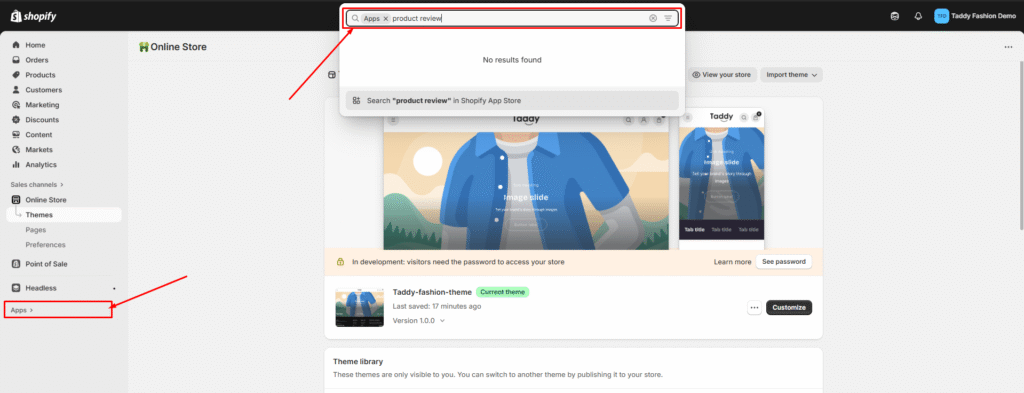This screenshot has height=393, width=1024.
Task: Clear the search text
Action: pyautogui.click(x=653, y=18)
